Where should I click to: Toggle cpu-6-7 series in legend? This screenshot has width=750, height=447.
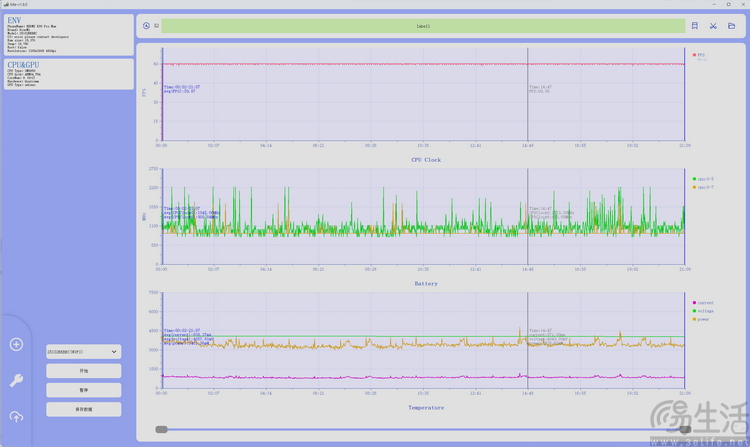tap(704, 187)
